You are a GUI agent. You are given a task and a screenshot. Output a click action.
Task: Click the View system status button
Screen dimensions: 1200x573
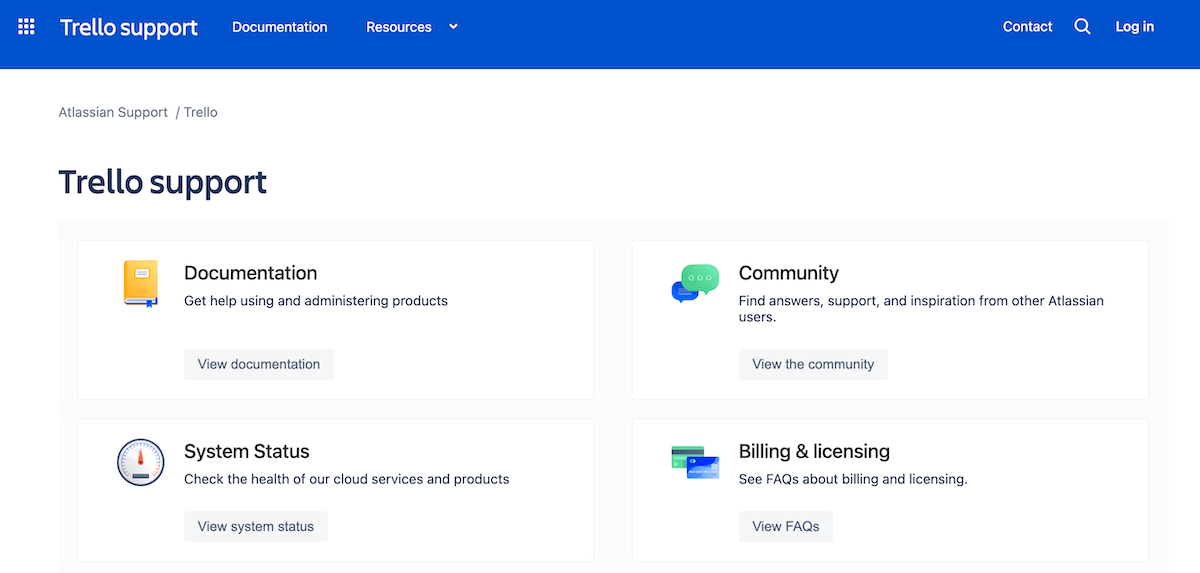[256, 526]
